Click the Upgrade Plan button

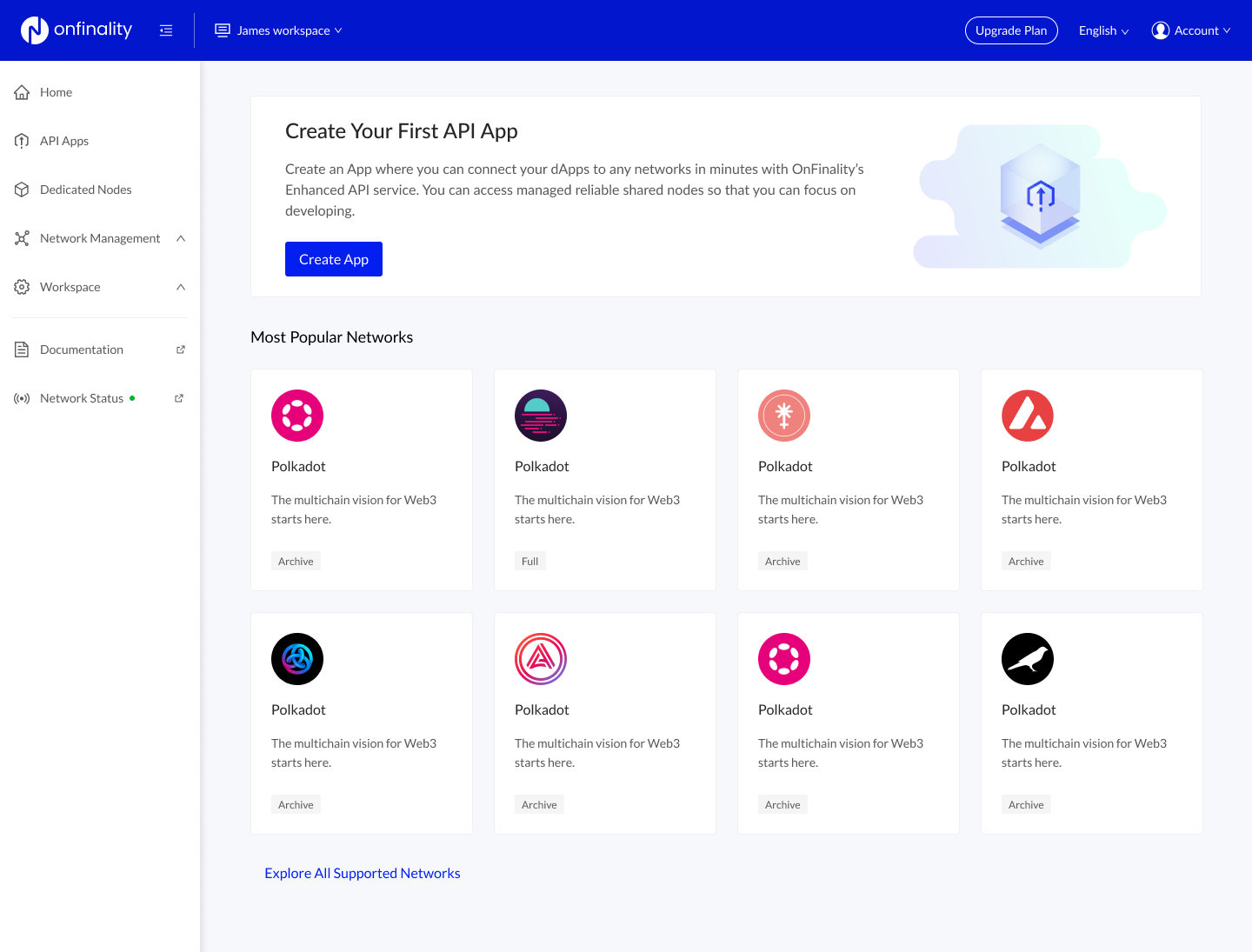coord(1011,30)
